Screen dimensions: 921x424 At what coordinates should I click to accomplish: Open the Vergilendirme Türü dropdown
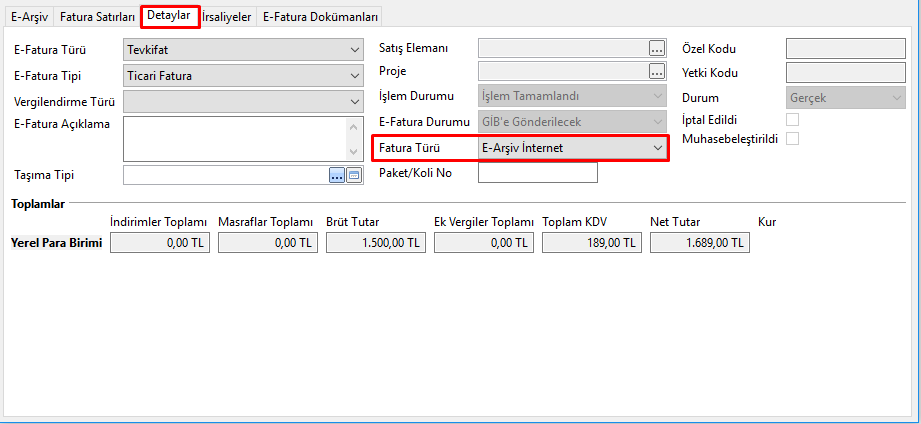point(355,101)
